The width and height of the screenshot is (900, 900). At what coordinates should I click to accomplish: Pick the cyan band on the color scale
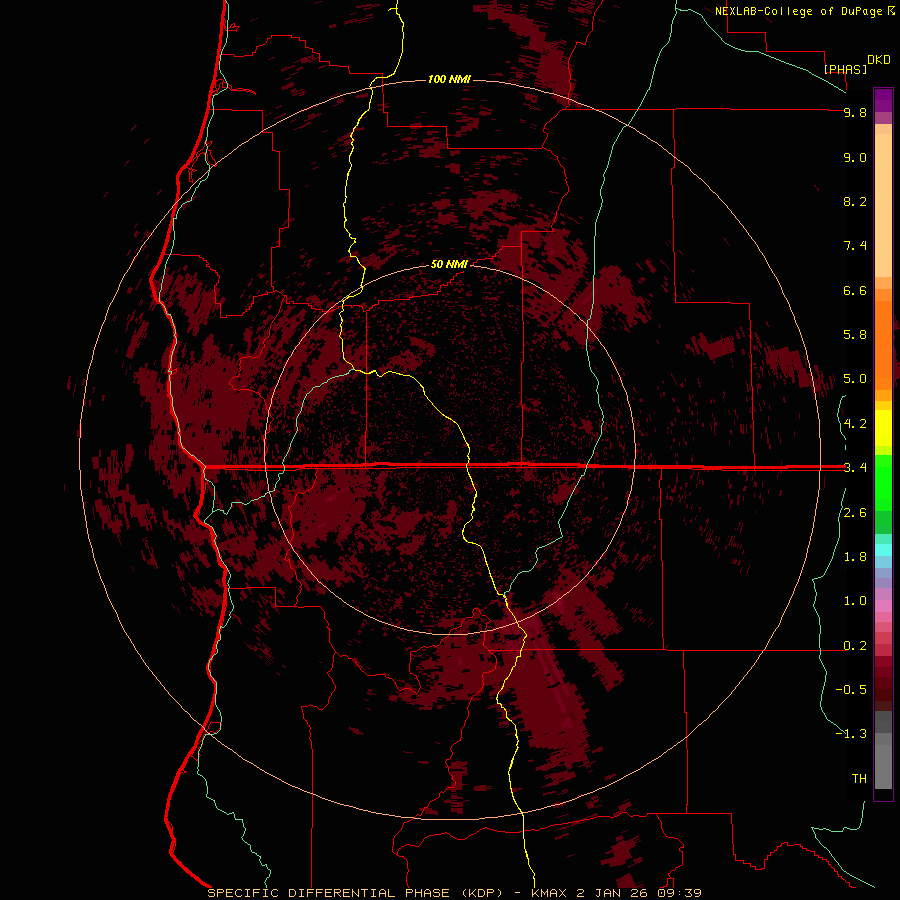coord(883,550)
